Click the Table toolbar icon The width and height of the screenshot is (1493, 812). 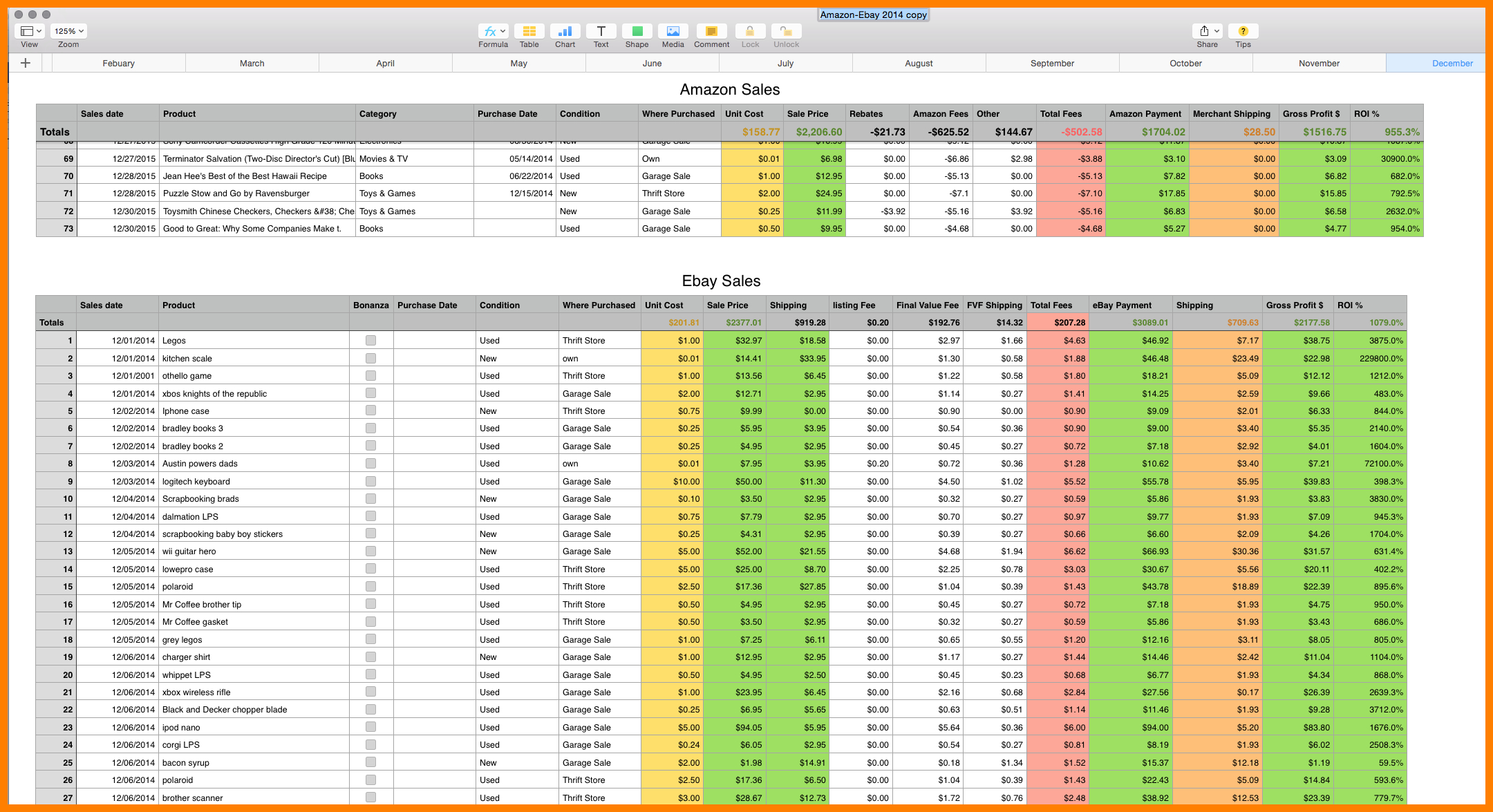click(x=529, y=31)
